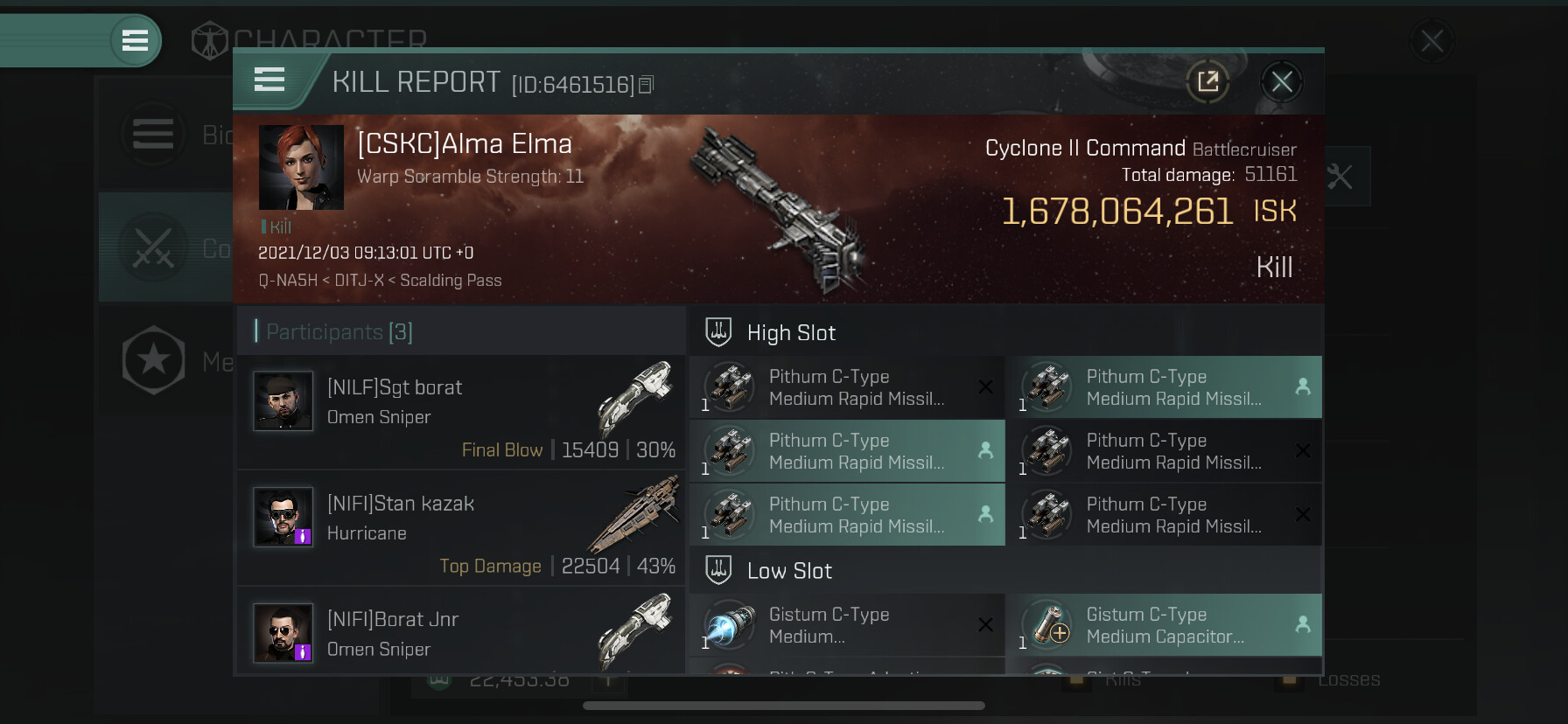Close the kill report window
The width and height of the screenshot is (1568, 724).
(x=1282, y=82)
